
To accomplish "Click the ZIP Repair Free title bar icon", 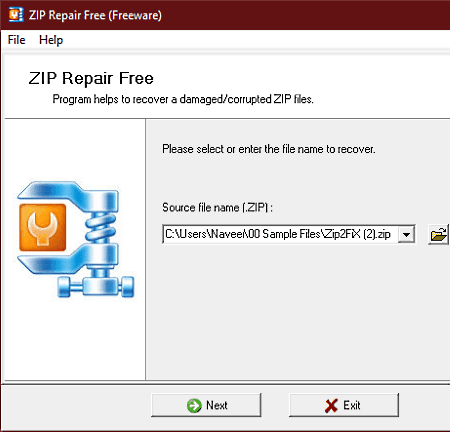I will coord(16,15).
